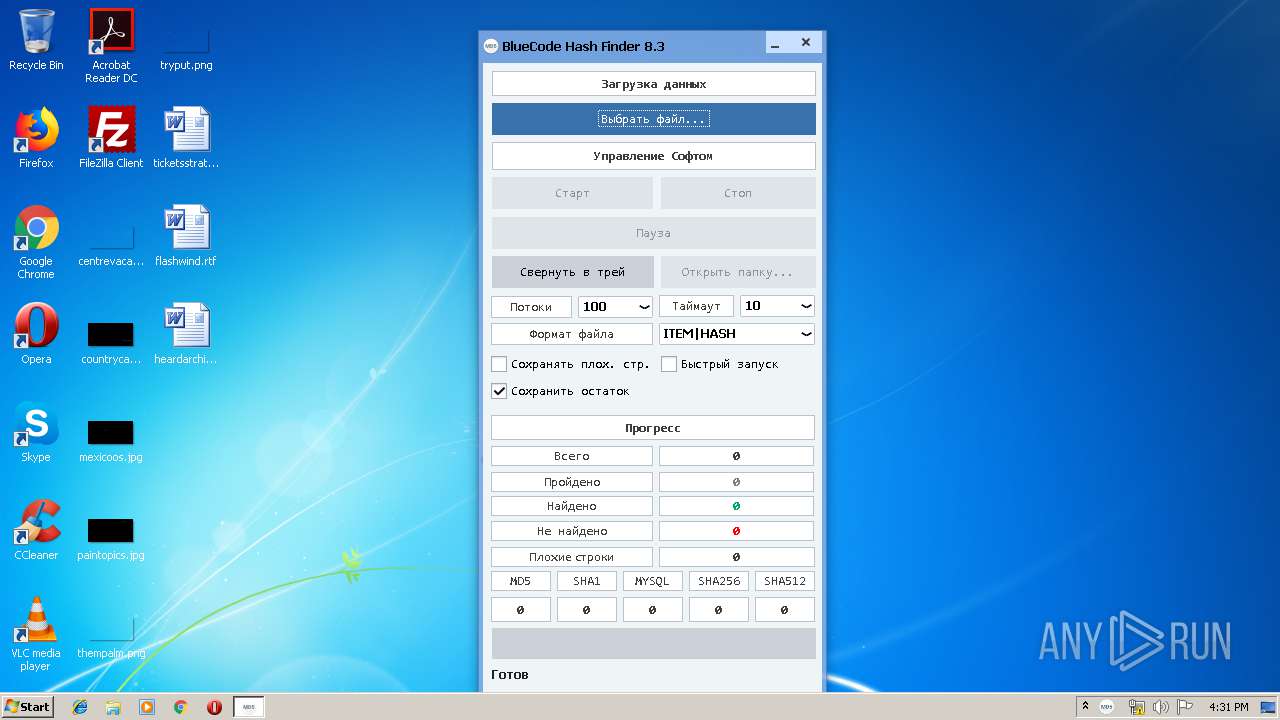This screenshot has height=720, width=1280.
Task: Select the ticketsstrat document icon
Action: point(186,138)
